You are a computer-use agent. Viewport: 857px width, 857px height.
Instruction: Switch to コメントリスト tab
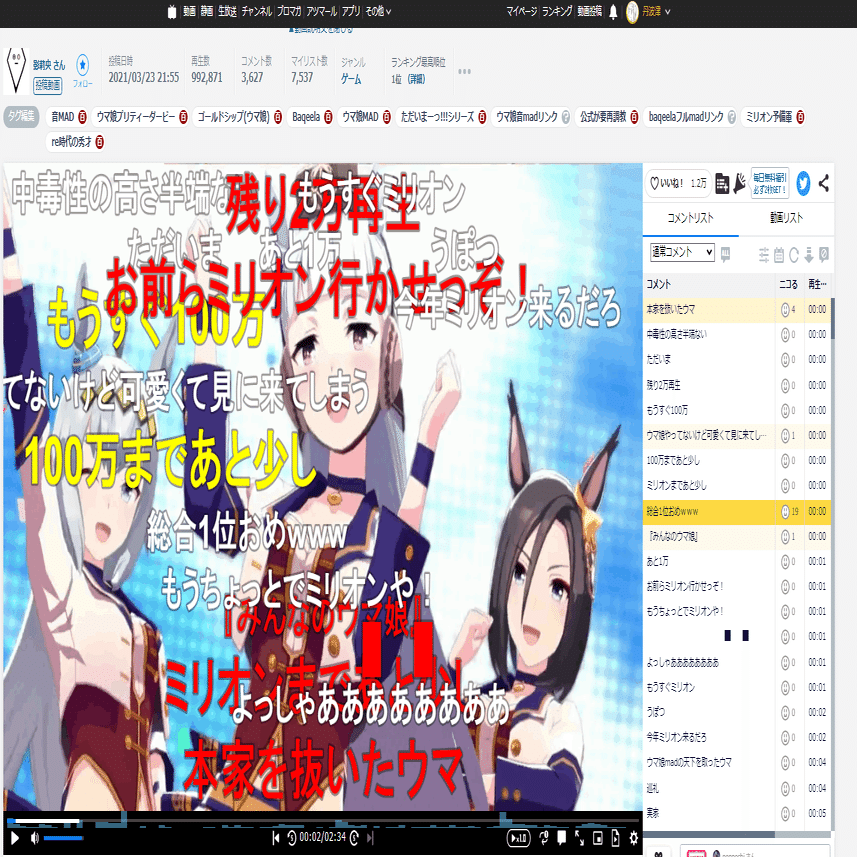[690, 218]
